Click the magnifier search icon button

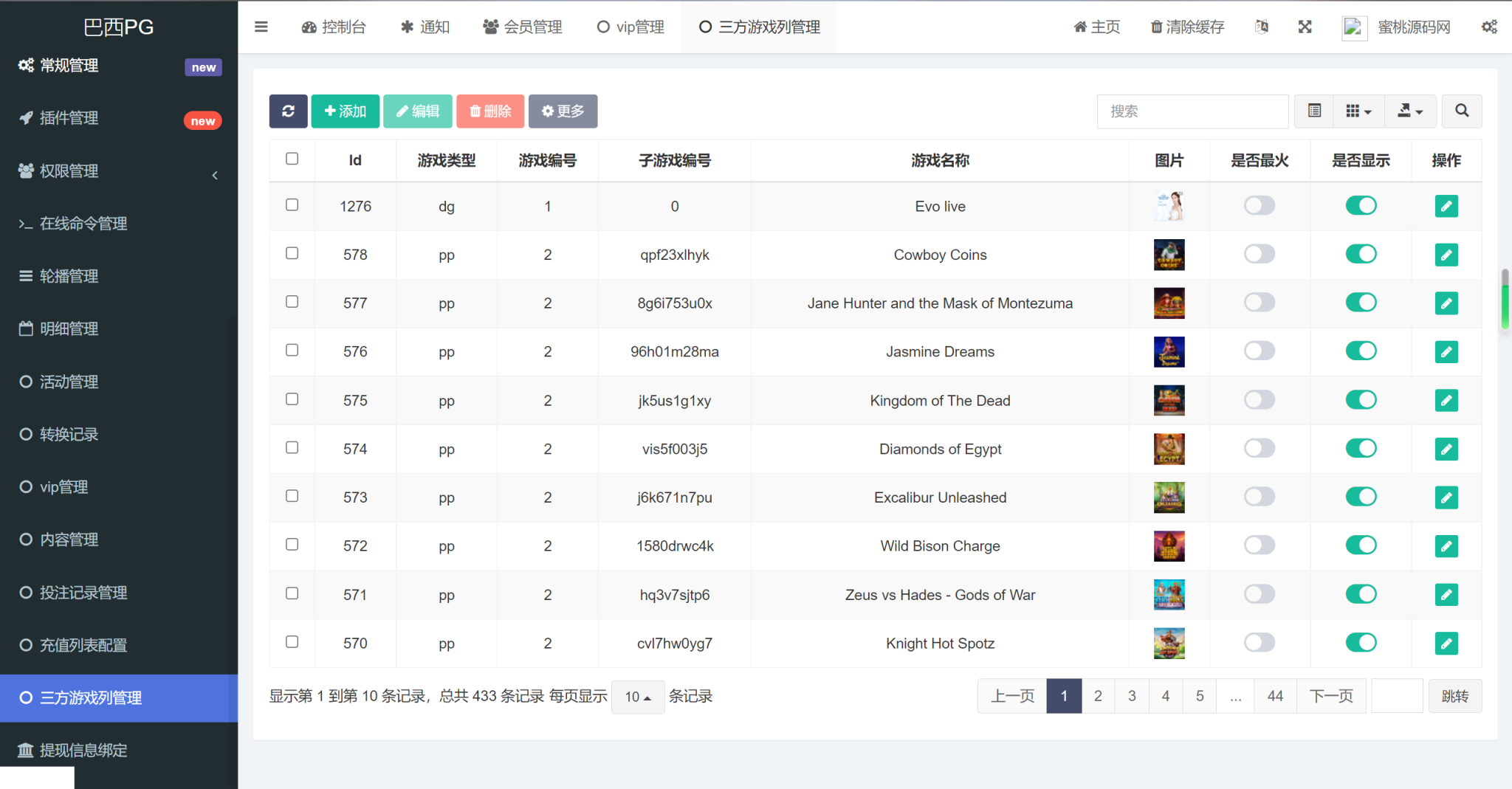pos(1461,111)
